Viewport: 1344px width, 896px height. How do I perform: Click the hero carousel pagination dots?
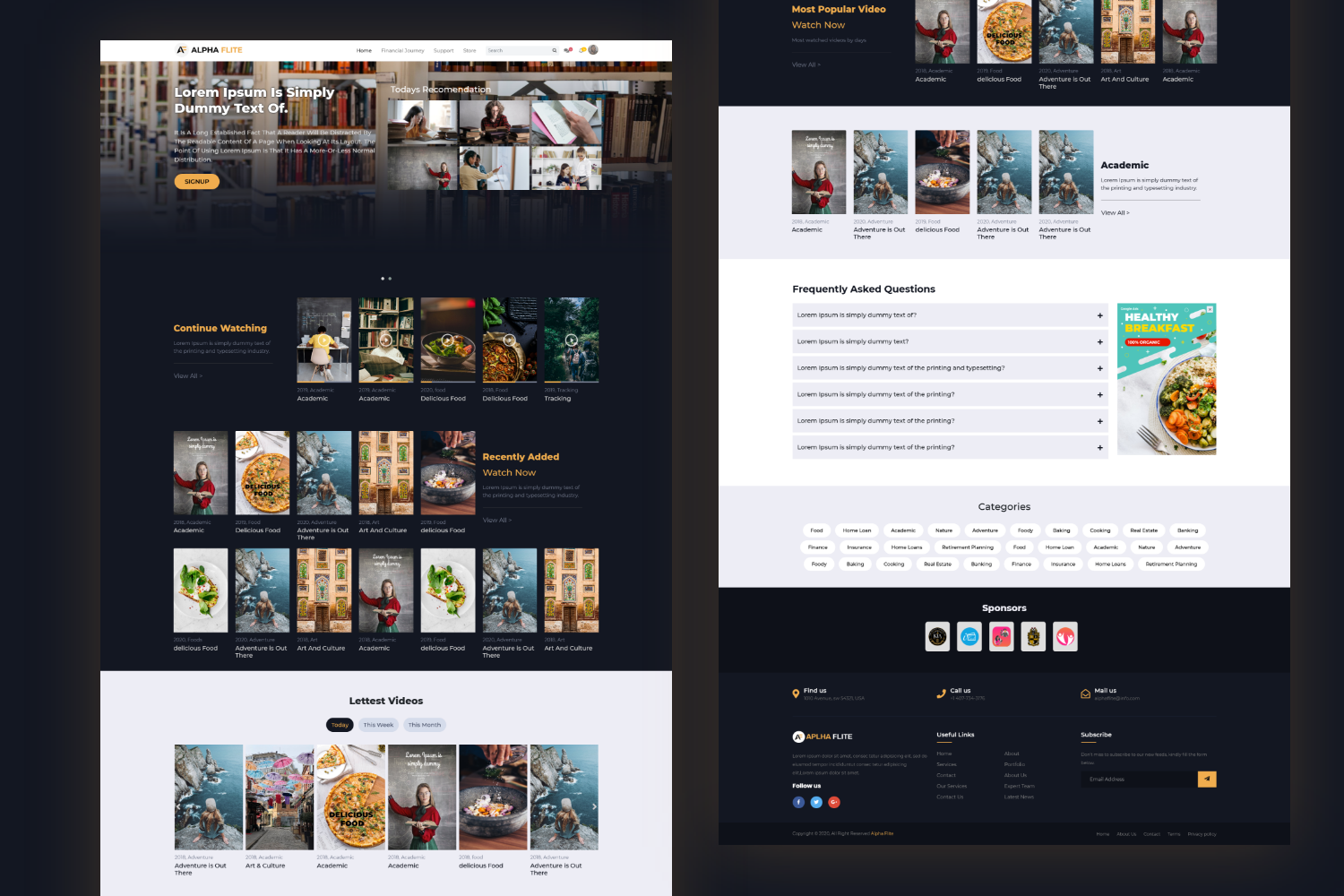[x=386, y=279]
